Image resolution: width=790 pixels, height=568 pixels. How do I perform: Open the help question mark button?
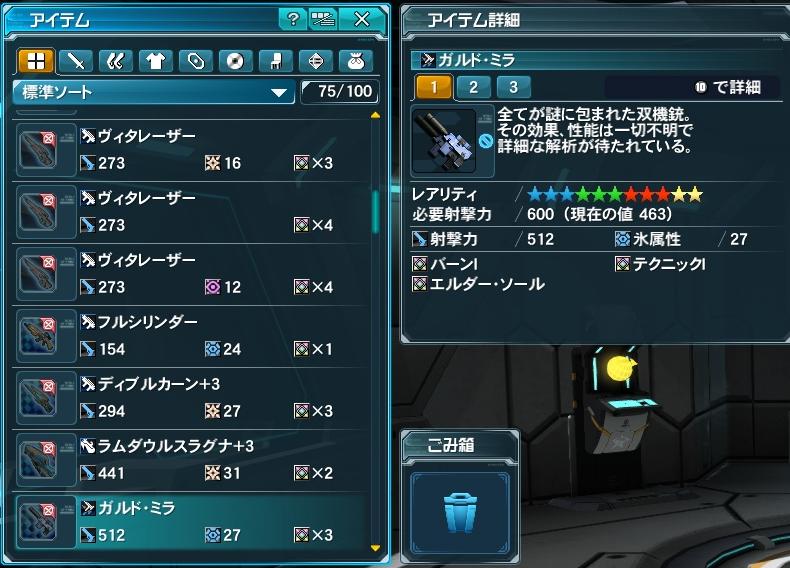coord(293,19)
